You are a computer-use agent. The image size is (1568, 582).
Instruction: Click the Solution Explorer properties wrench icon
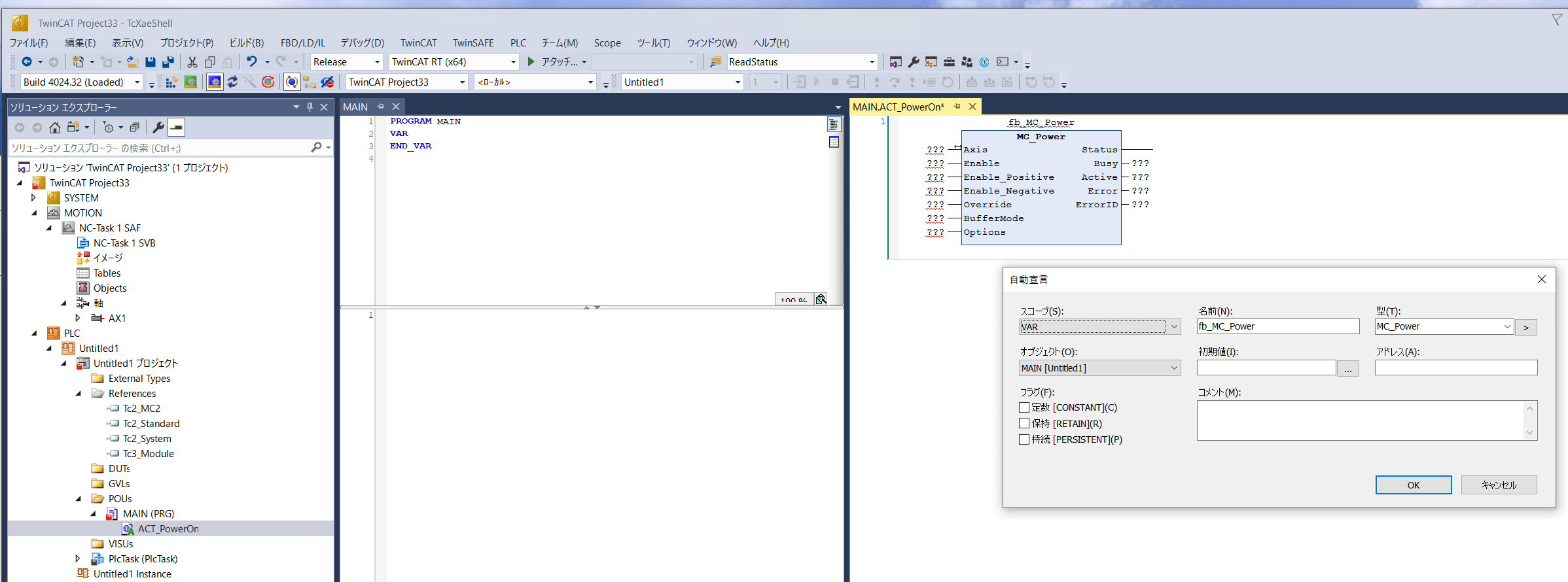coord(158,128)
